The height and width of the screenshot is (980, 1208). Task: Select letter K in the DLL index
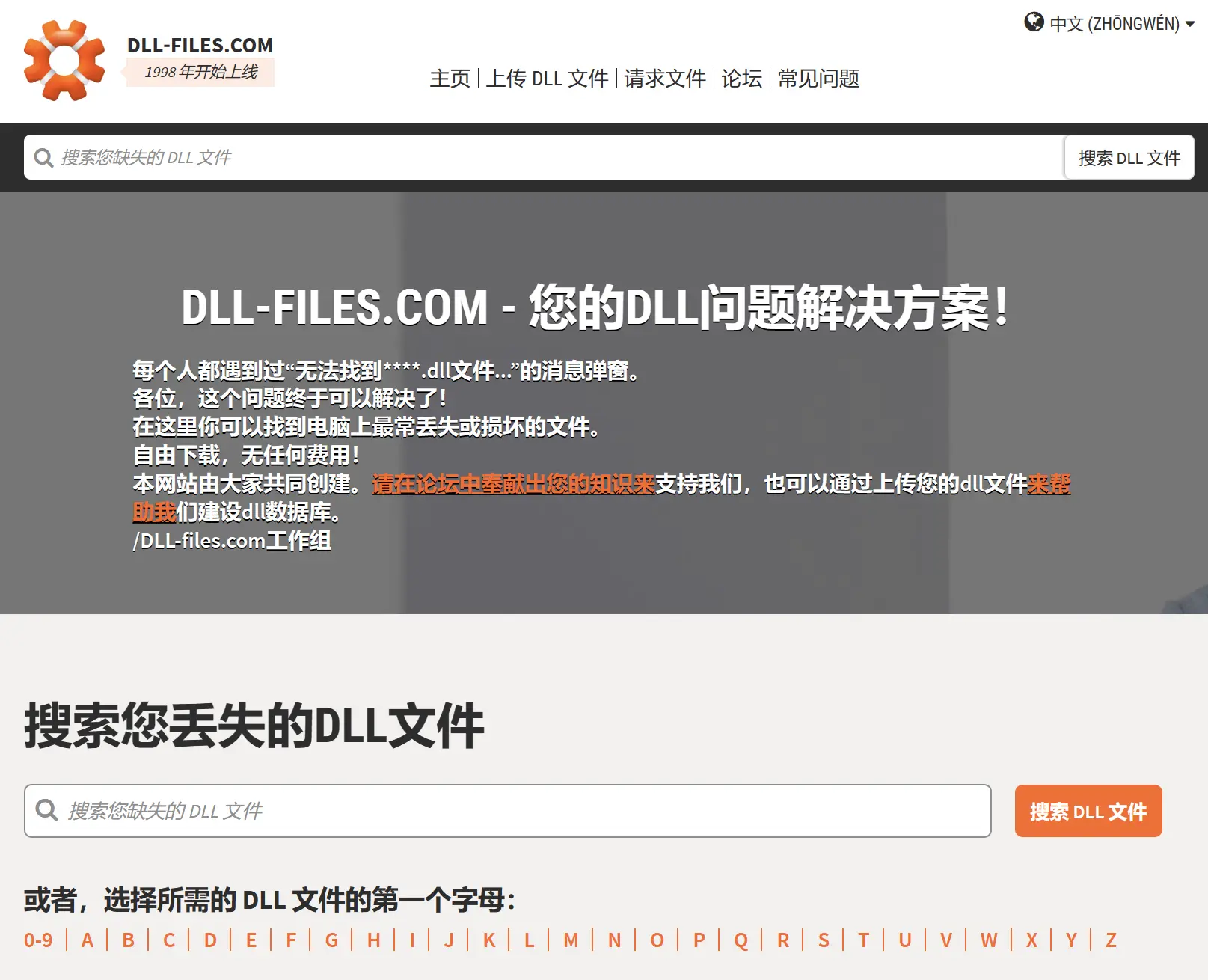489,940
